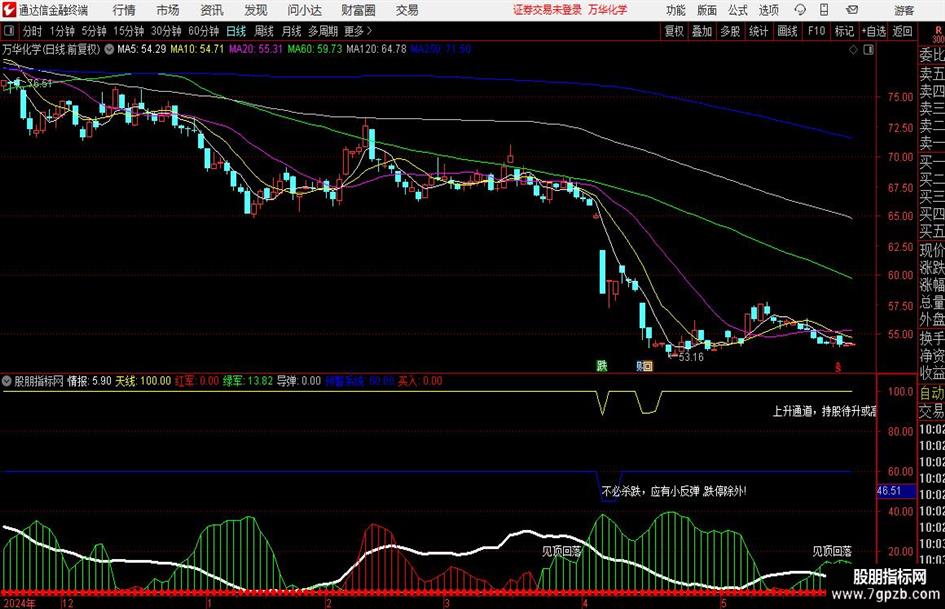The image size is (945, 609).
Task: Click the 统计 statistics button
Action: click(x=758, y=31)
